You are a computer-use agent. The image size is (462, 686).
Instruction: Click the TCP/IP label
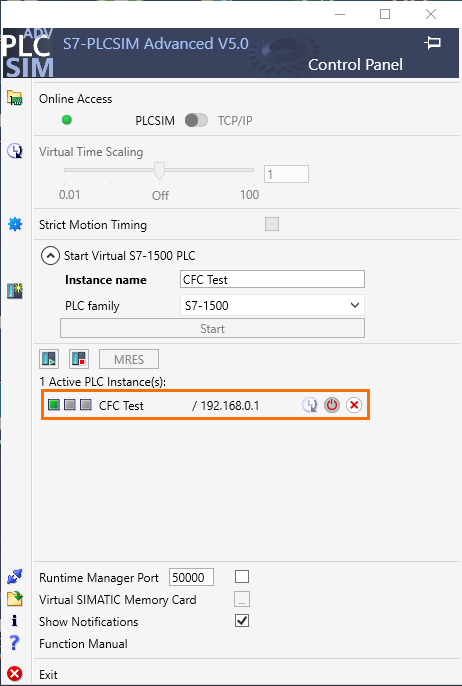(235, 121)
